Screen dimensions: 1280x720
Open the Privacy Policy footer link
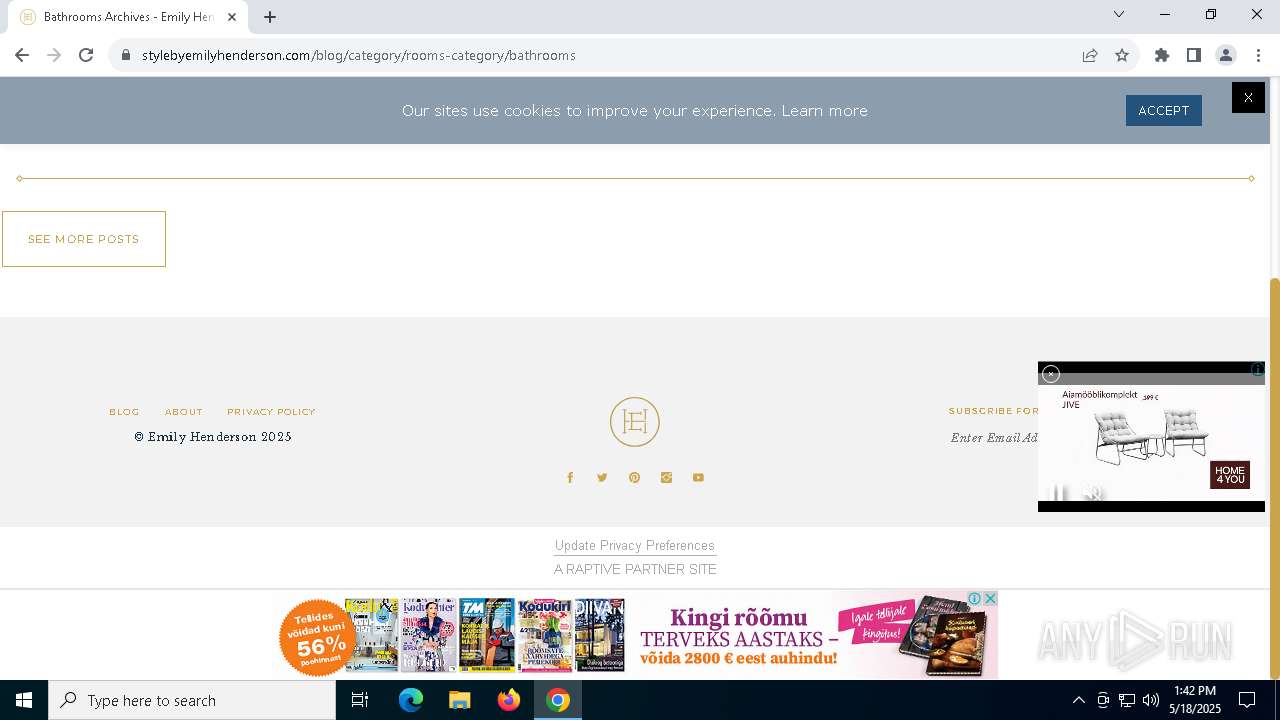pyautogui.click(x=271, y=412)
